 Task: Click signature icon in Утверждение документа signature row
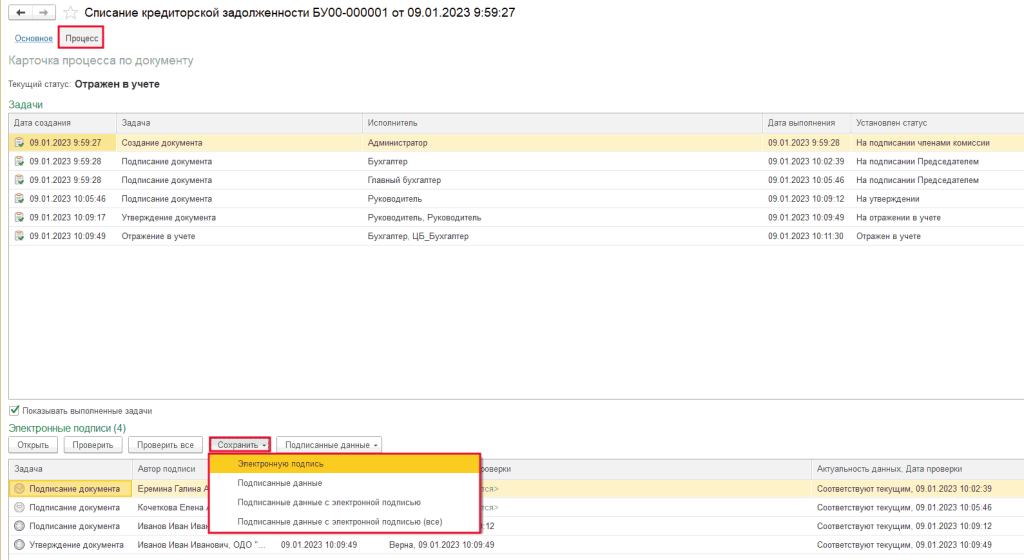[x=20, y=544]
